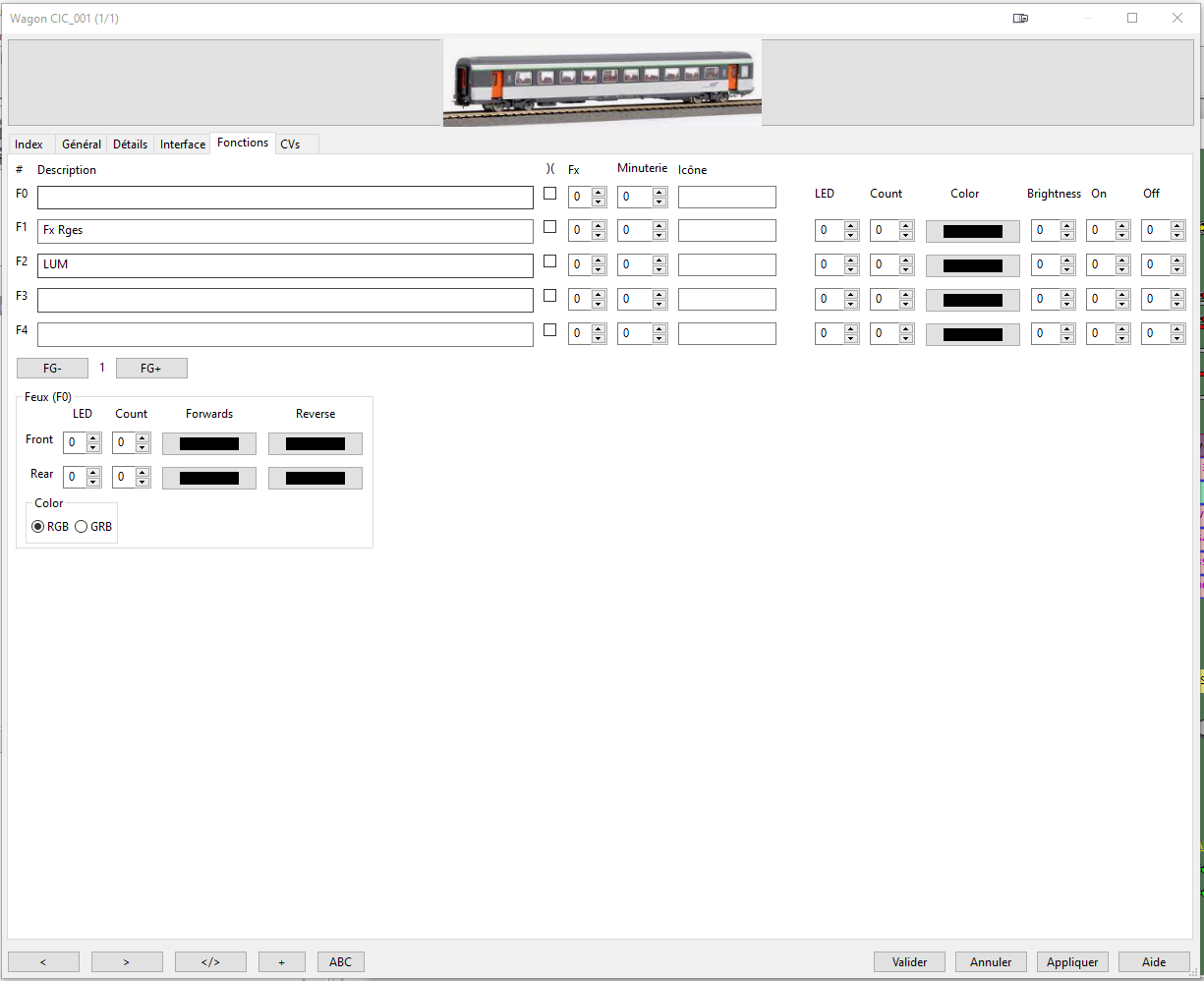This screenshot has height=981, width=1204.
Task: Click the title bar icon beside minimize
Action: 1021,18
